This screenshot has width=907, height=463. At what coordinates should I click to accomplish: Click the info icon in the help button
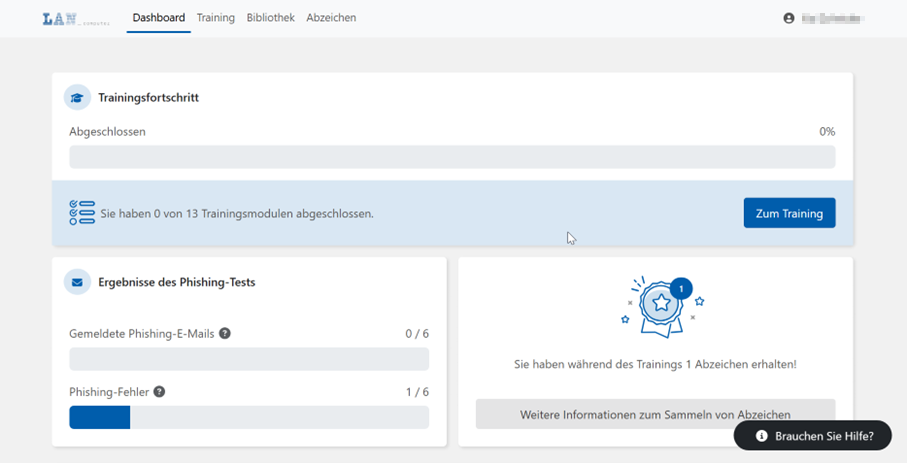[x=761, y=436]
